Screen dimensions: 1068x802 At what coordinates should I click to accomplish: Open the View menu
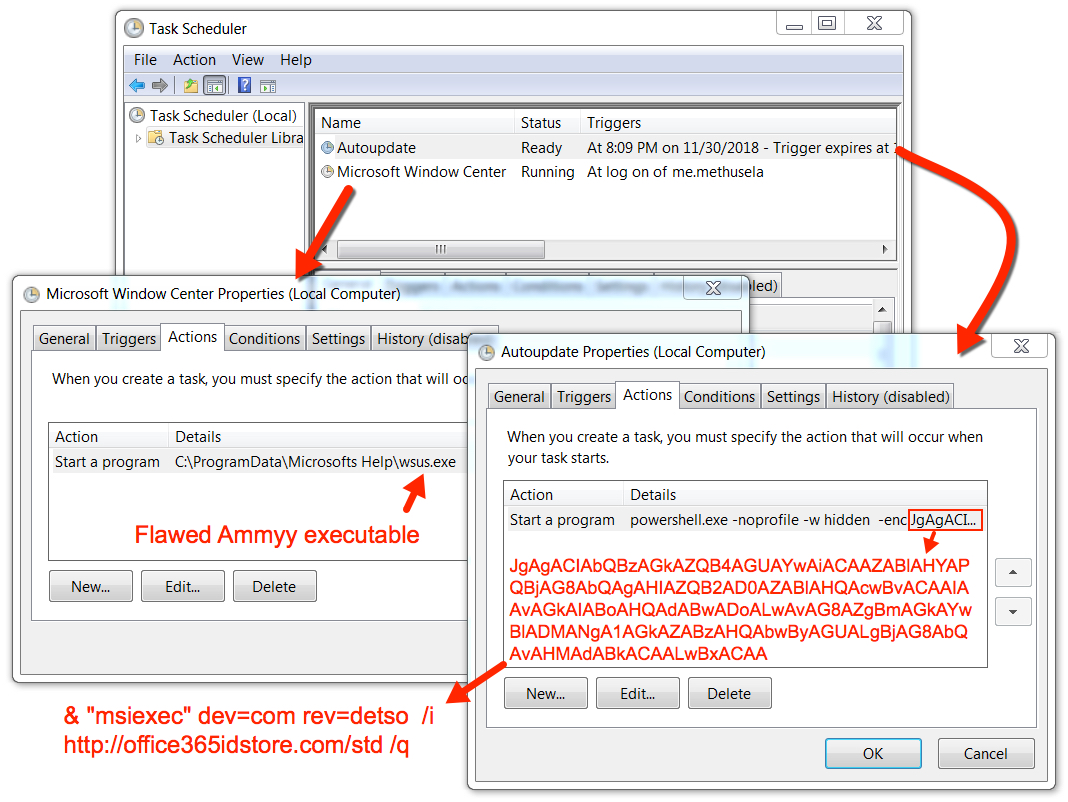coord(247,60)
